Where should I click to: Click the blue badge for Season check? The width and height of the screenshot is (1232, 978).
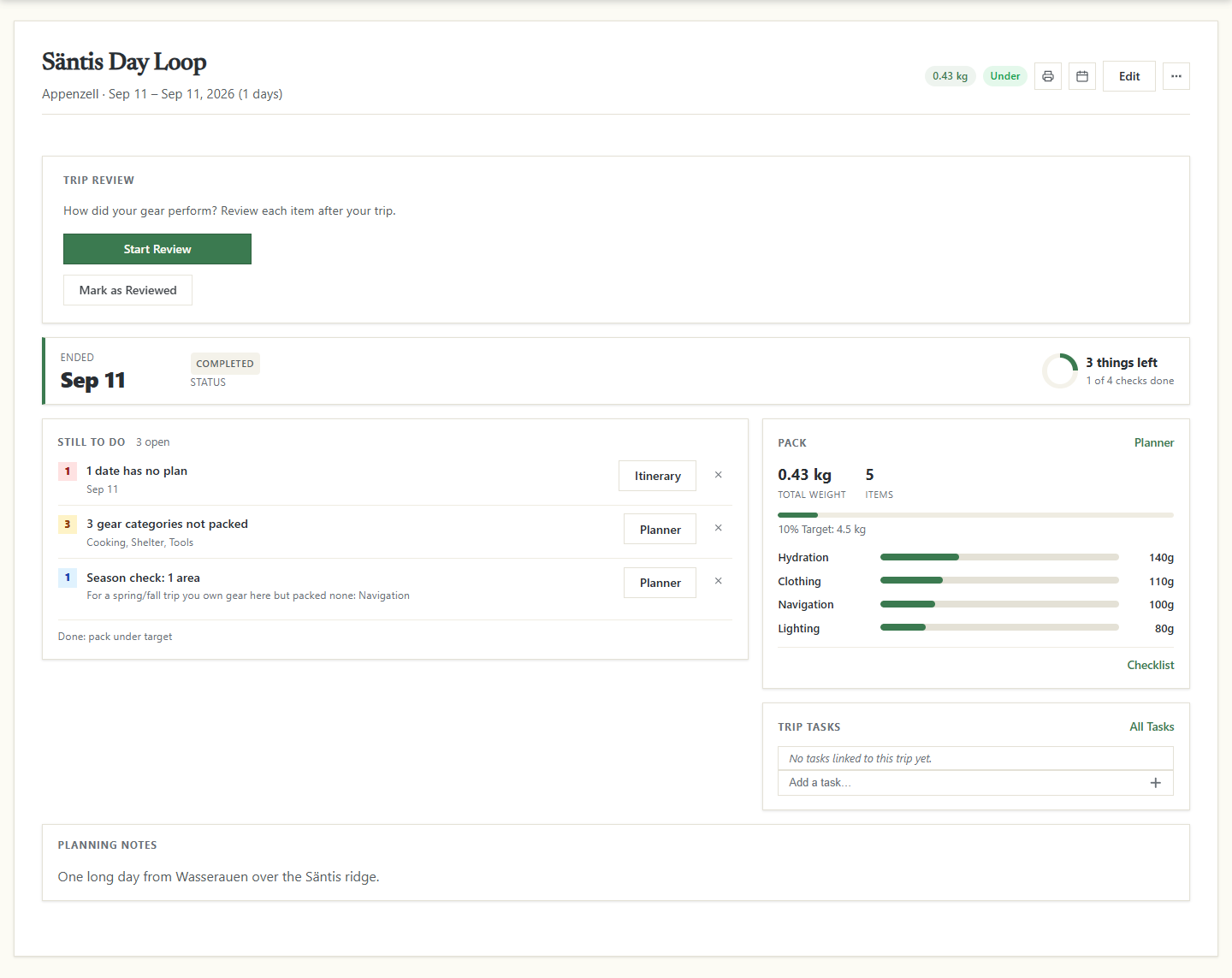tap(68, 578)
